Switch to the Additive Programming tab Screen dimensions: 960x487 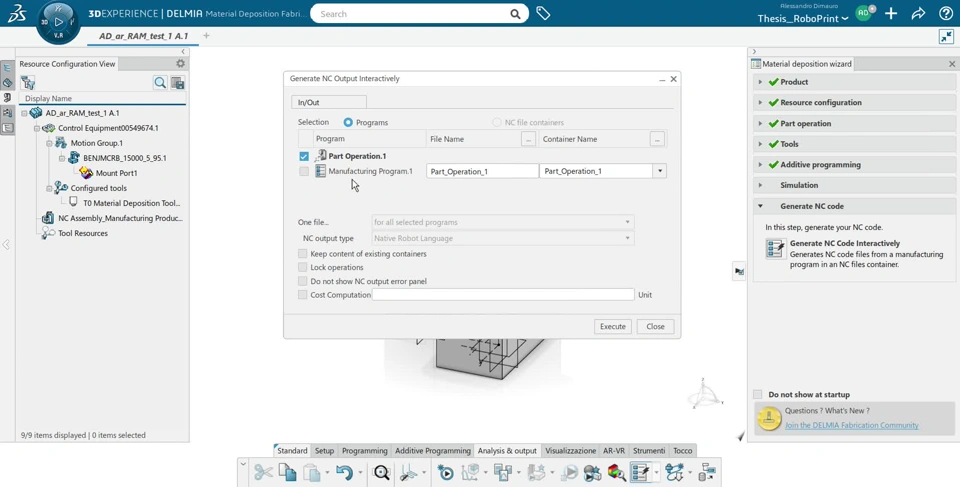[x=433, y=450]
